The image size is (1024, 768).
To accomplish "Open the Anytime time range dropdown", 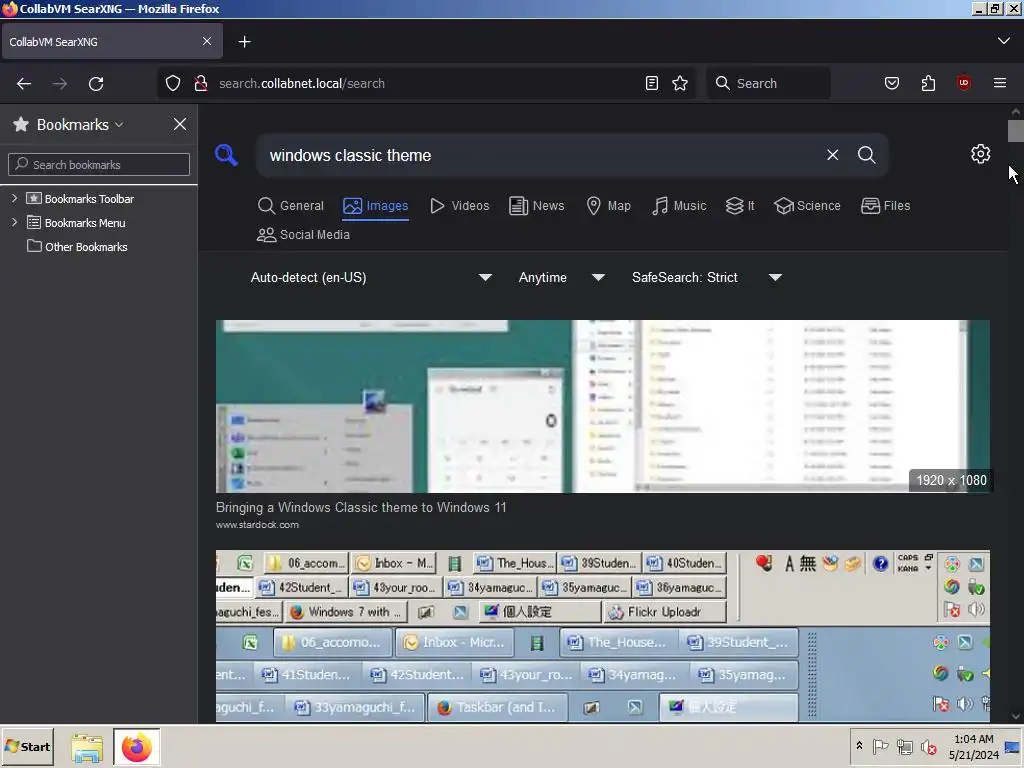I will tap(561, 278).
